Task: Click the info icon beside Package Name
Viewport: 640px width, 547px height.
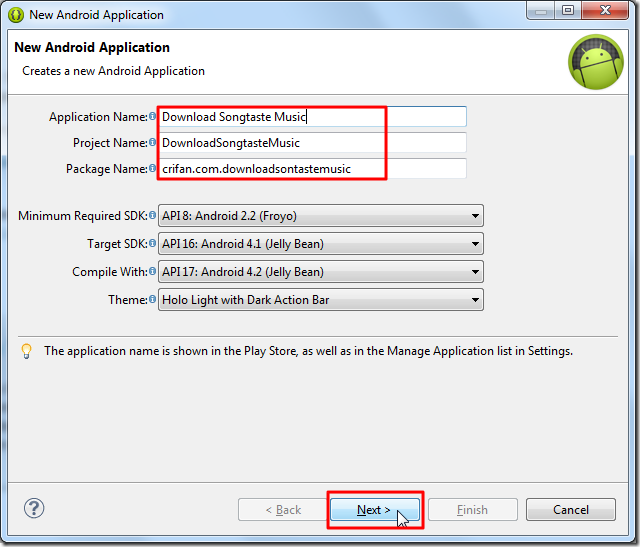Action: [x=153, y=169]
